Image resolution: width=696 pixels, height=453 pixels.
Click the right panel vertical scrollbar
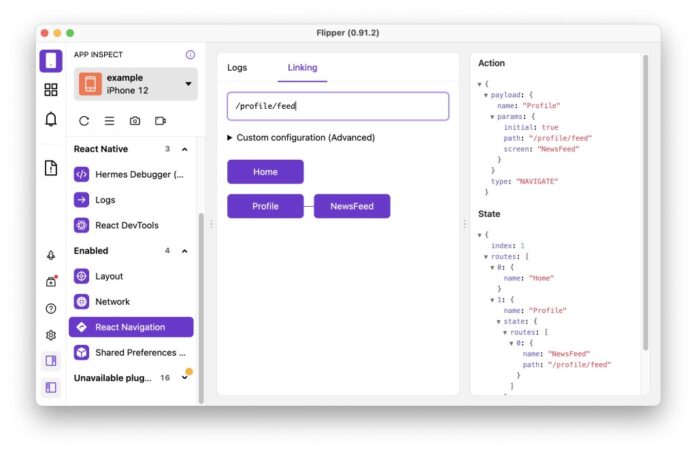point(645,203)
